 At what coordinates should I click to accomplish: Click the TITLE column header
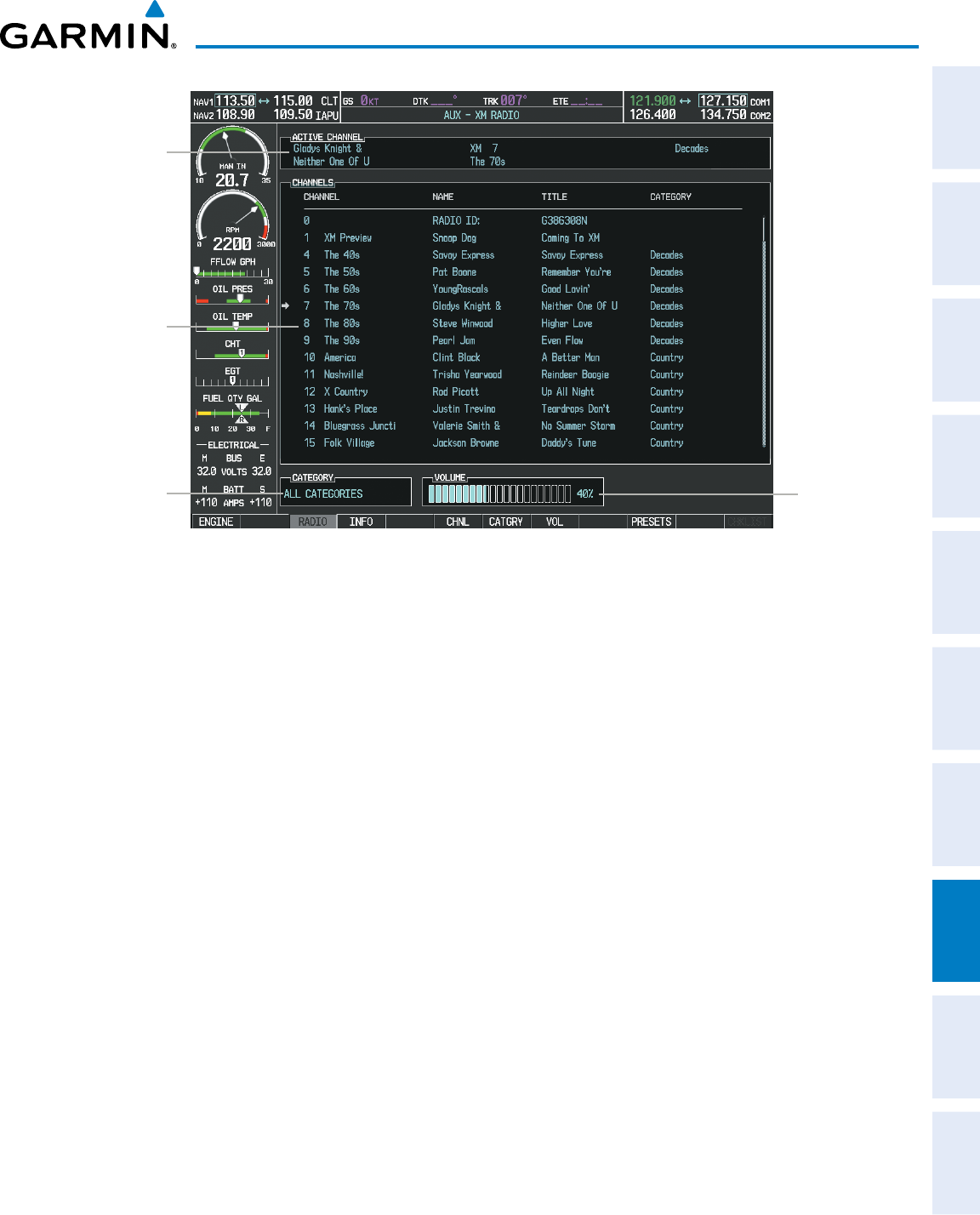pyautogui.click(x=555, y=197)
